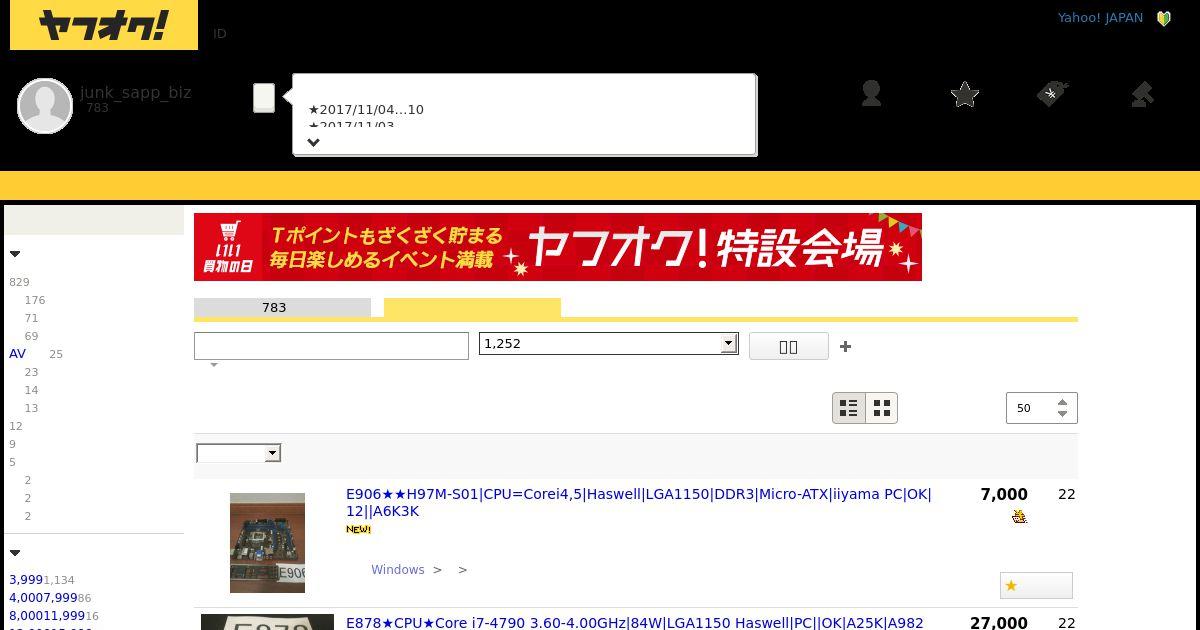Add E906 listing to watchlist star button
This screenshot has height=630, width=1200.
1036,585
